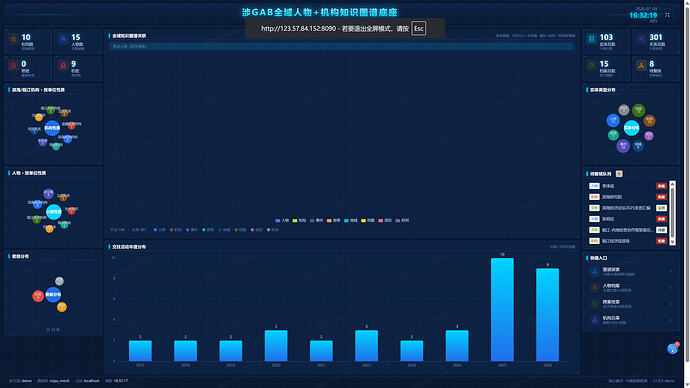Toggle the purple square legend entry
The width and height of the screenshot is (690, 388).
tap(402, 220)
